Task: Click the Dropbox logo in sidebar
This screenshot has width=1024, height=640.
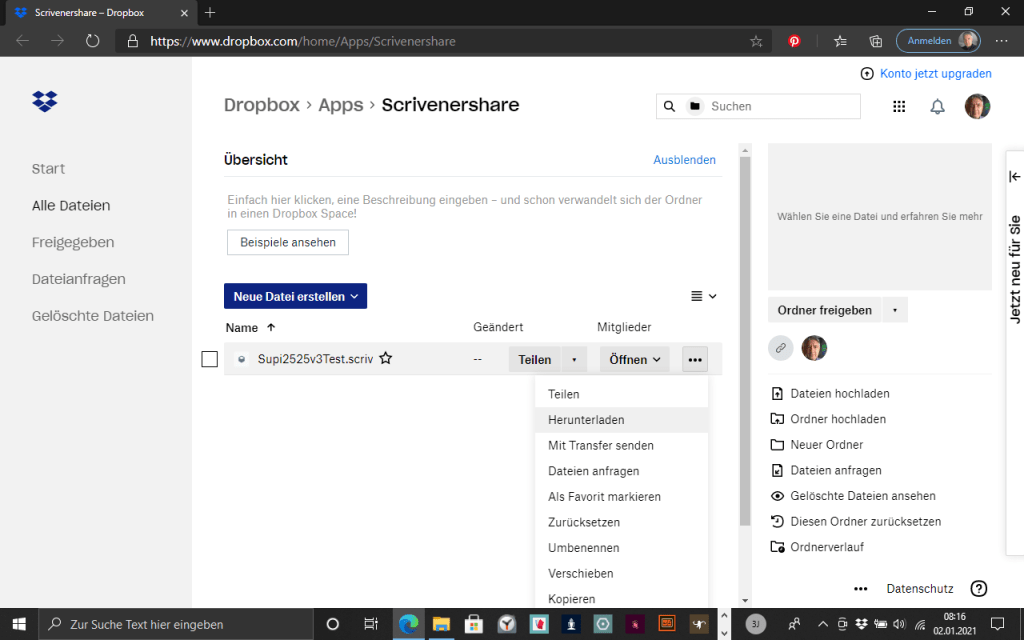Action: (x=45, y=101)
